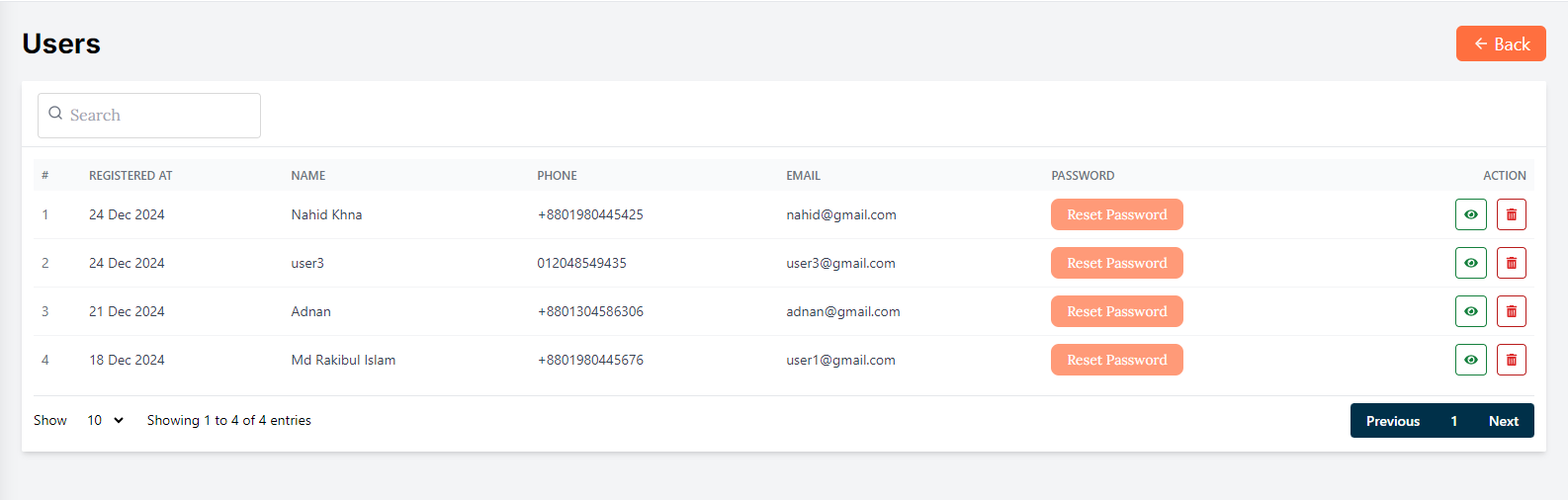The width and height of the screenshot is (1568, 500).
Task: Go to Previous page
Action: [1392, 421]
